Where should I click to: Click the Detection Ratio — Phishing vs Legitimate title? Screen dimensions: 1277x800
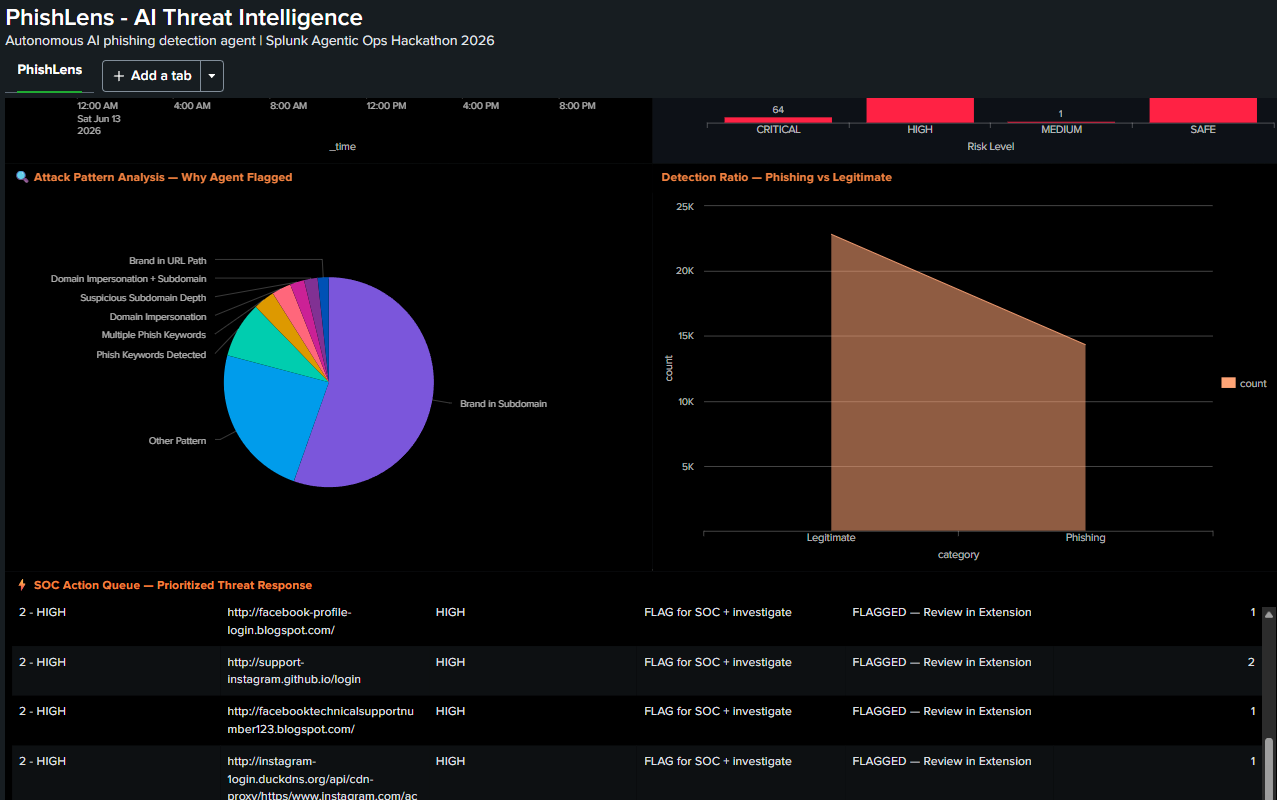point(776,177)
